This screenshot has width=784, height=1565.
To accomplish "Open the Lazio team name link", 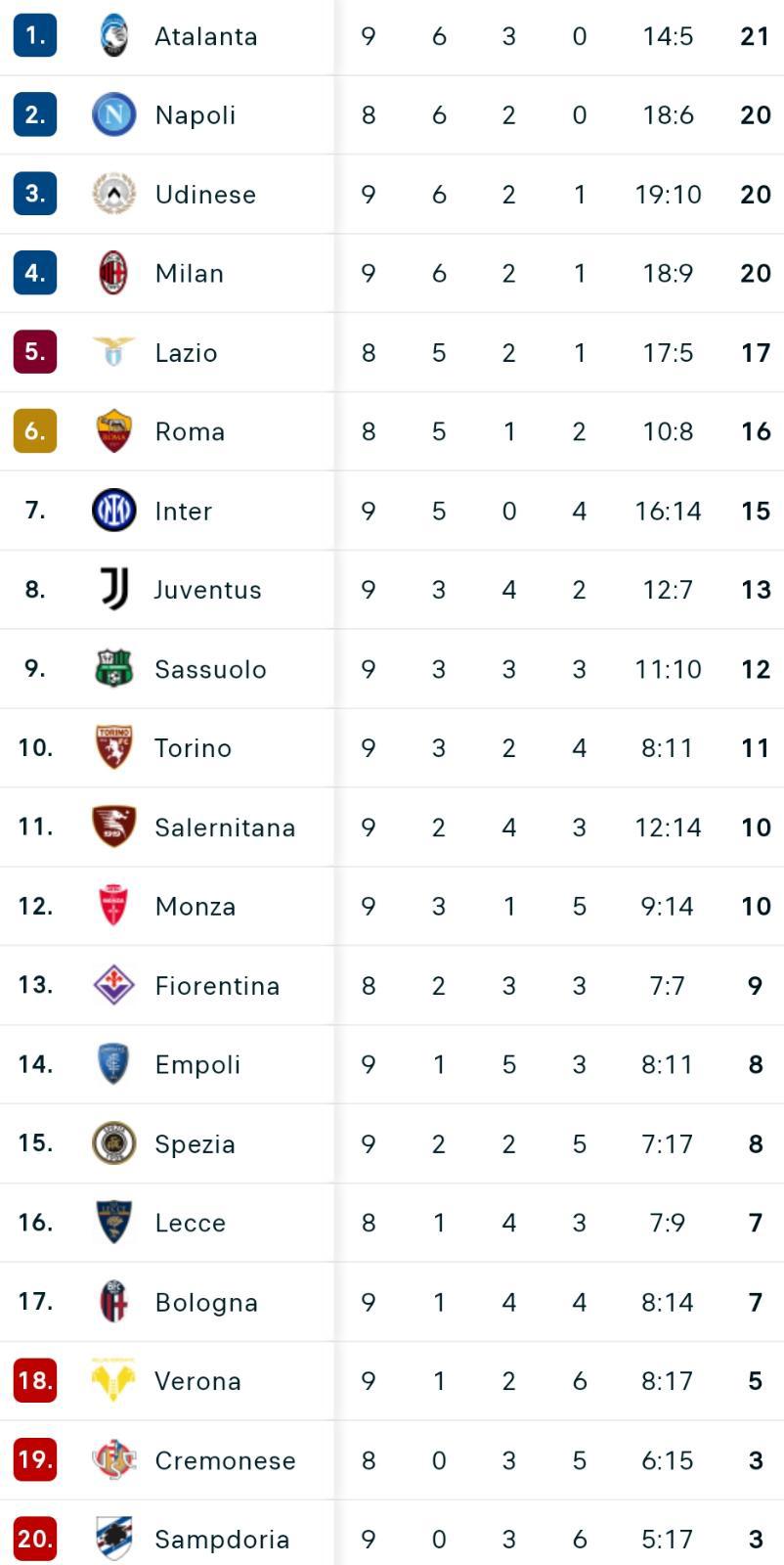I will point(186,352).
